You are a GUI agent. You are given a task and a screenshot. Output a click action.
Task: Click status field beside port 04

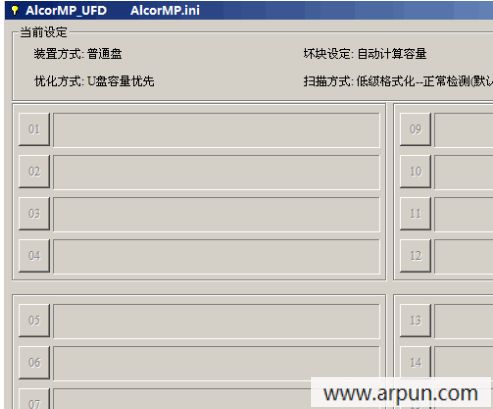(216, 256)
